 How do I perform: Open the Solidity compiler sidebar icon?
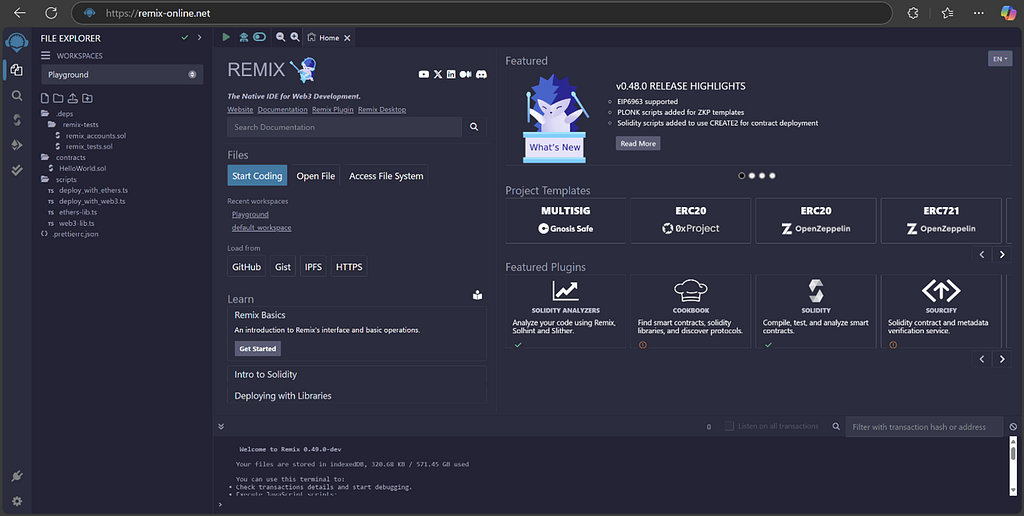(17, 120)
